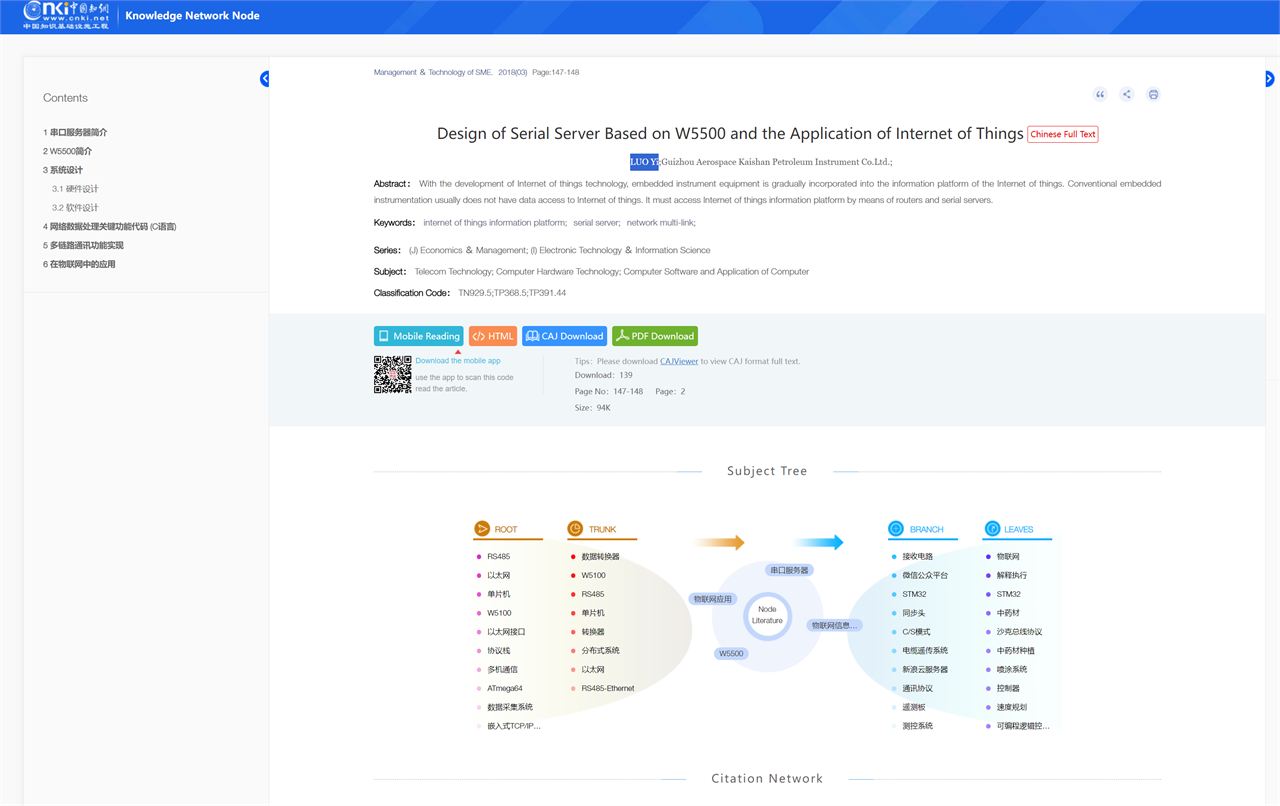Screen dimensions: 1280x806
Task: Go to section 3.1 硬件设计
Action: pos(75,189)
